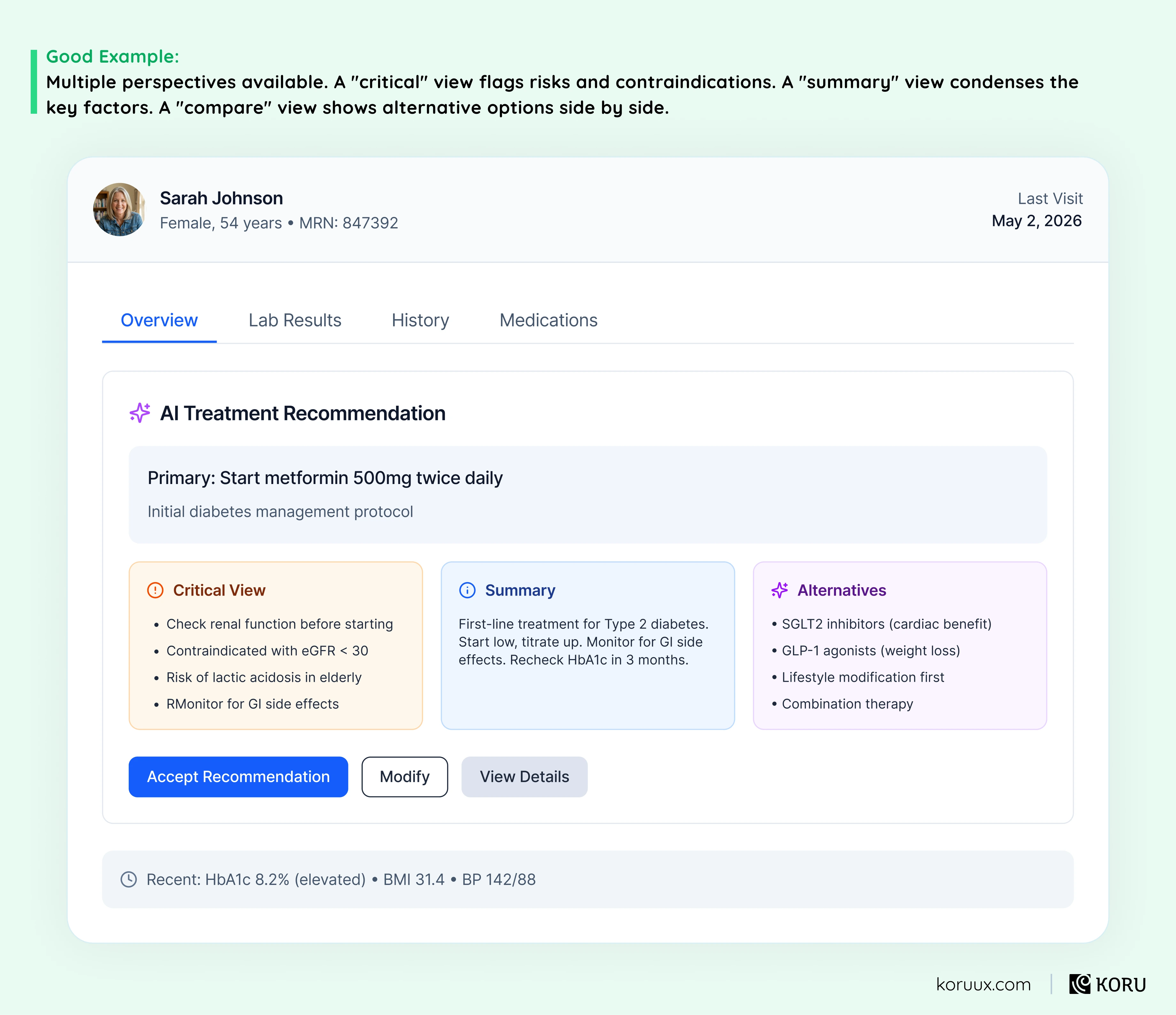
Task: Click the Accept Recommendation button
Action: click(x=238, y=777)
